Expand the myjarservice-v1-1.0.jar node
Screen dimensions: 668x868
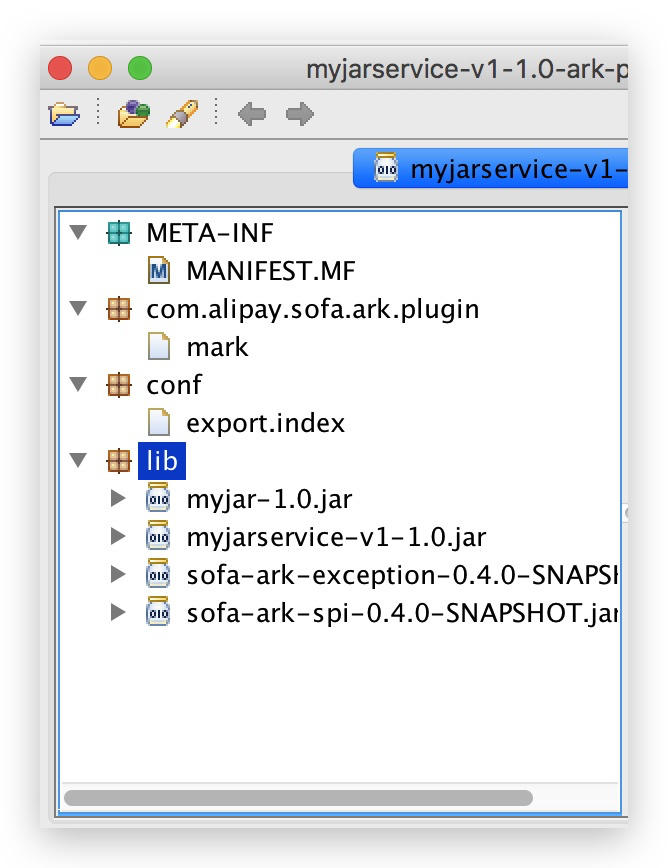coord(118,536)
